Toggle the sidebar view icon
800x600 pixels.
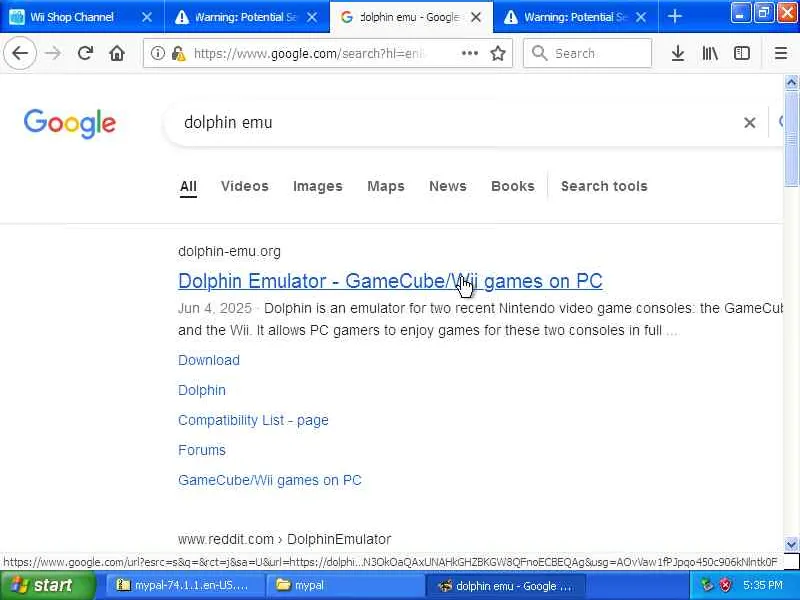point(741,53)
